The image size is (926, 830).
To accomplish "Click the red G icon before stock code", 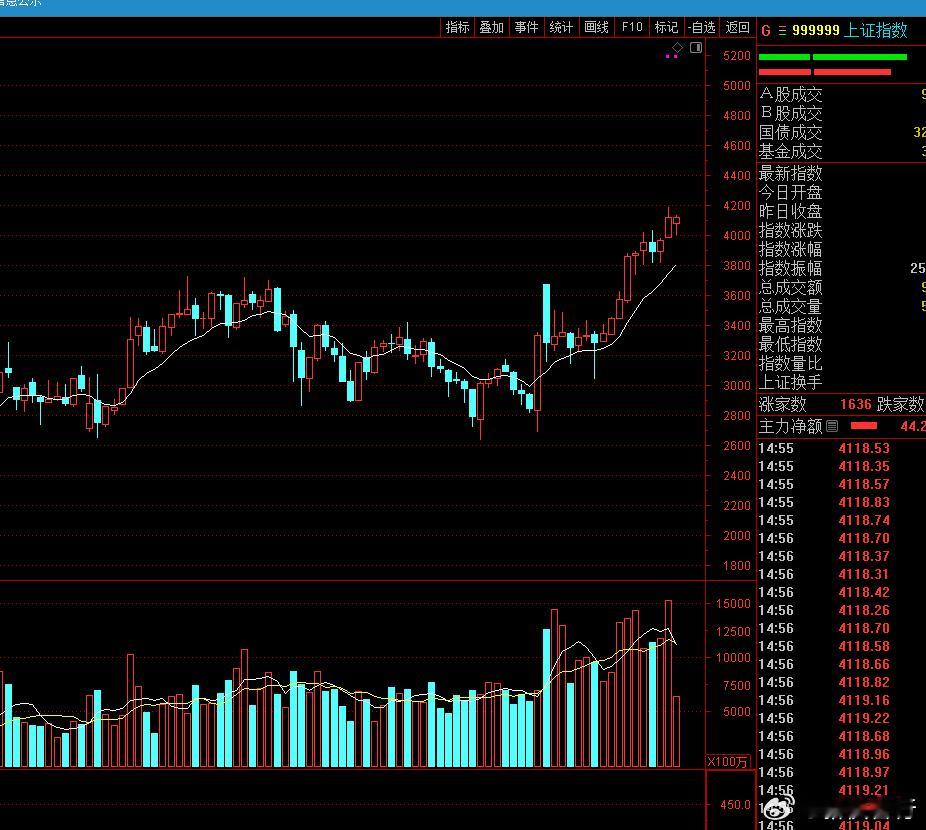I will pos(766,31).
